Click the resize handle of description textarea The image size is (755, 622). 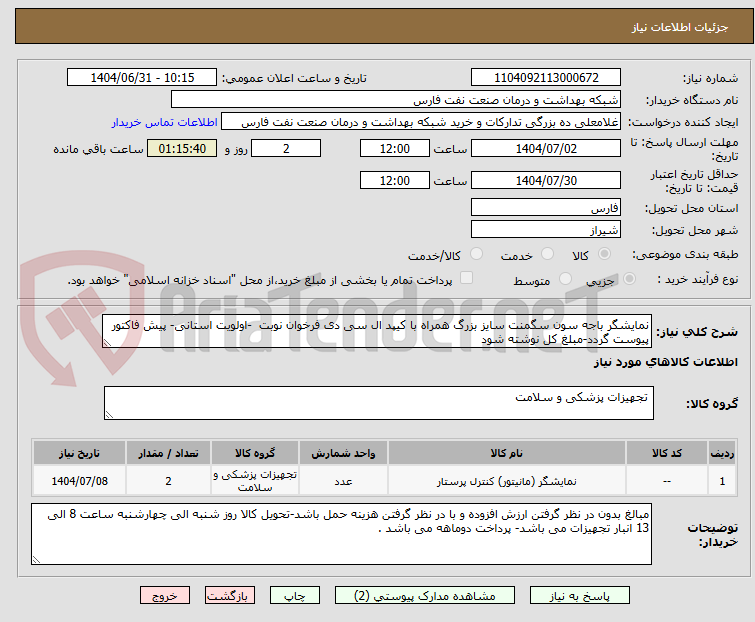click(107, 343)
